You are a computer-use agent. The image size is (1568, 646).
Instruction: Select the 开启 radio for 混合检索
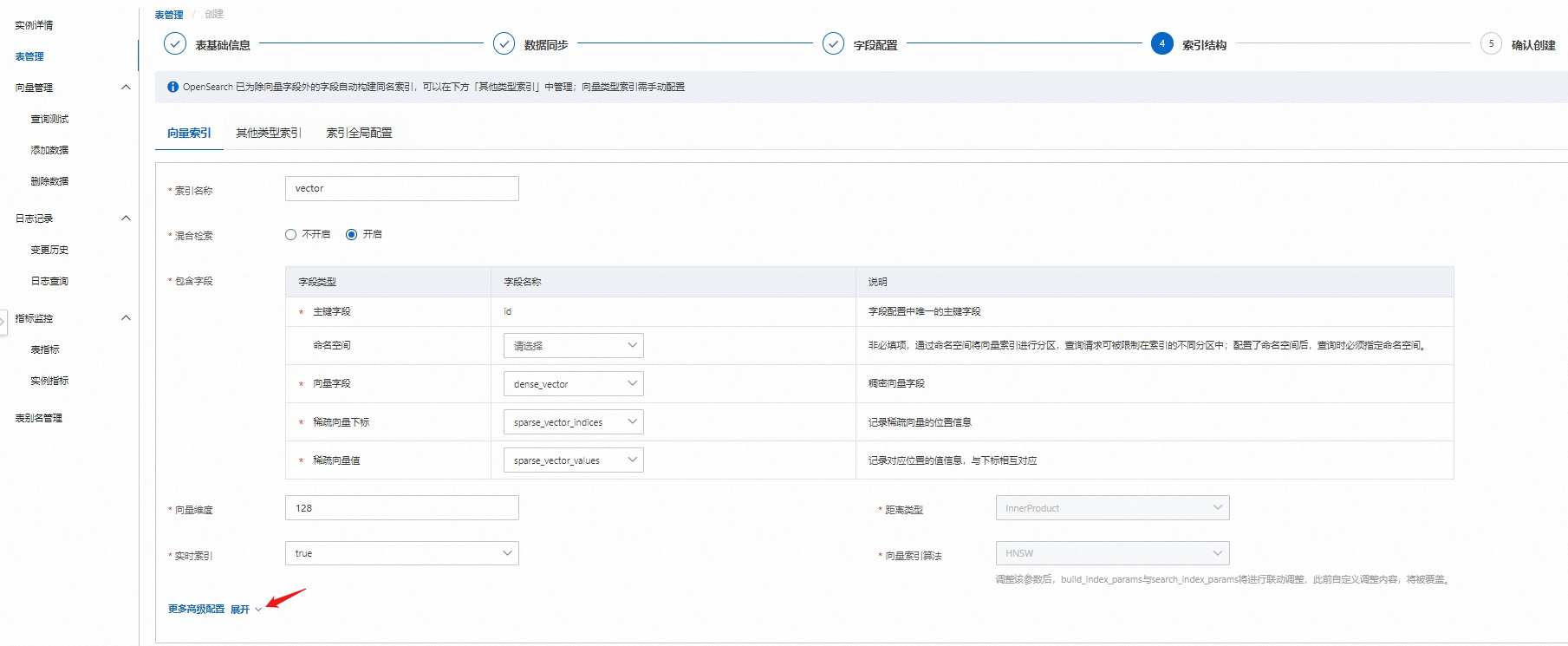pyautogui.click(x=351, y=234)
